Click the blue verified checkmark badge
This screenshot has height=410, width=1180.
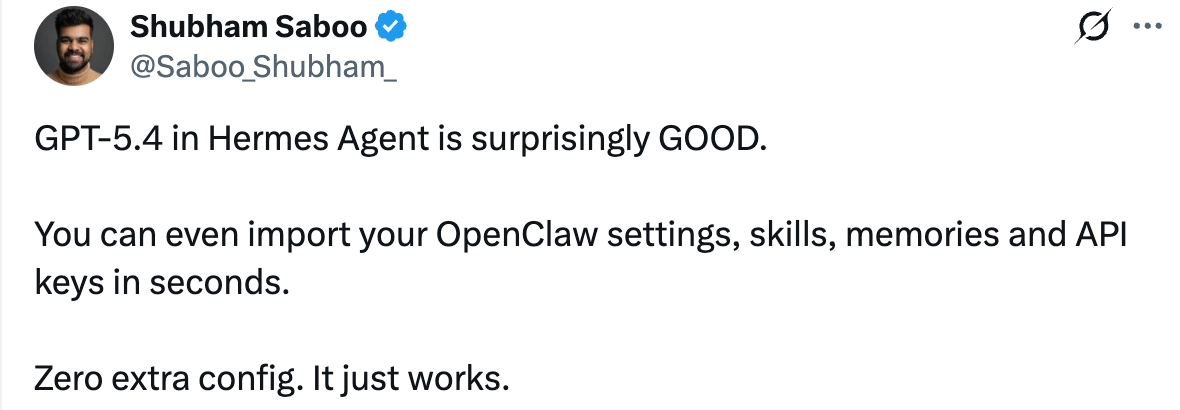click(389, 29)
